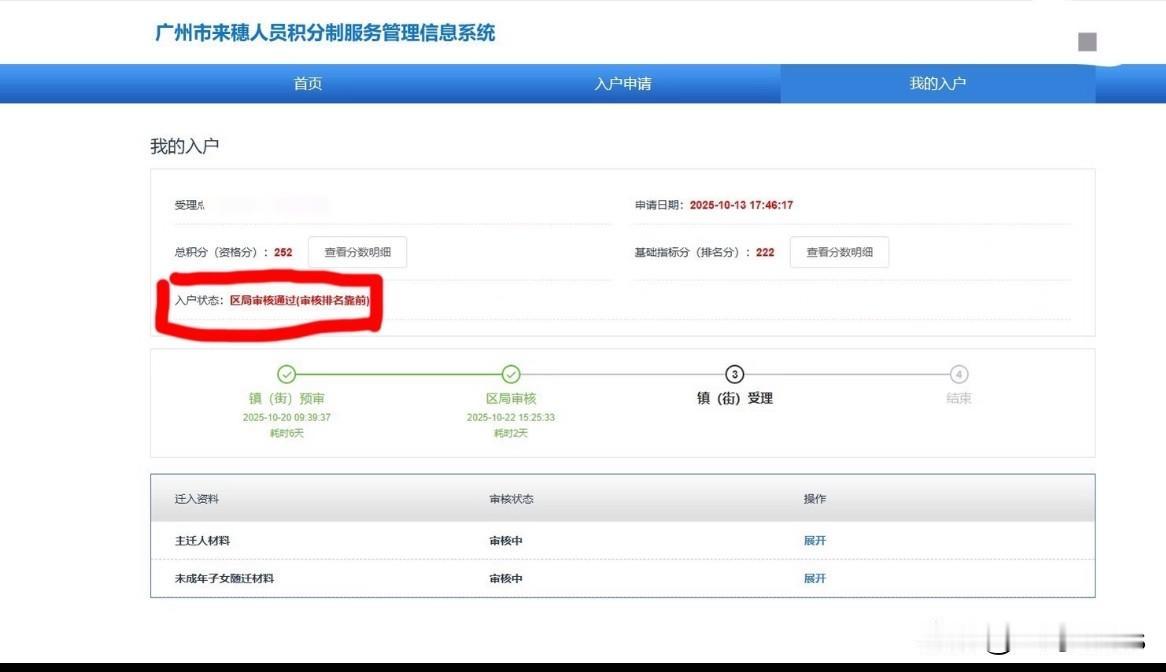The image size is (1166, 672).
Task: Click the progress bar between 预审 and 区局审核
Action: point(399,375)
